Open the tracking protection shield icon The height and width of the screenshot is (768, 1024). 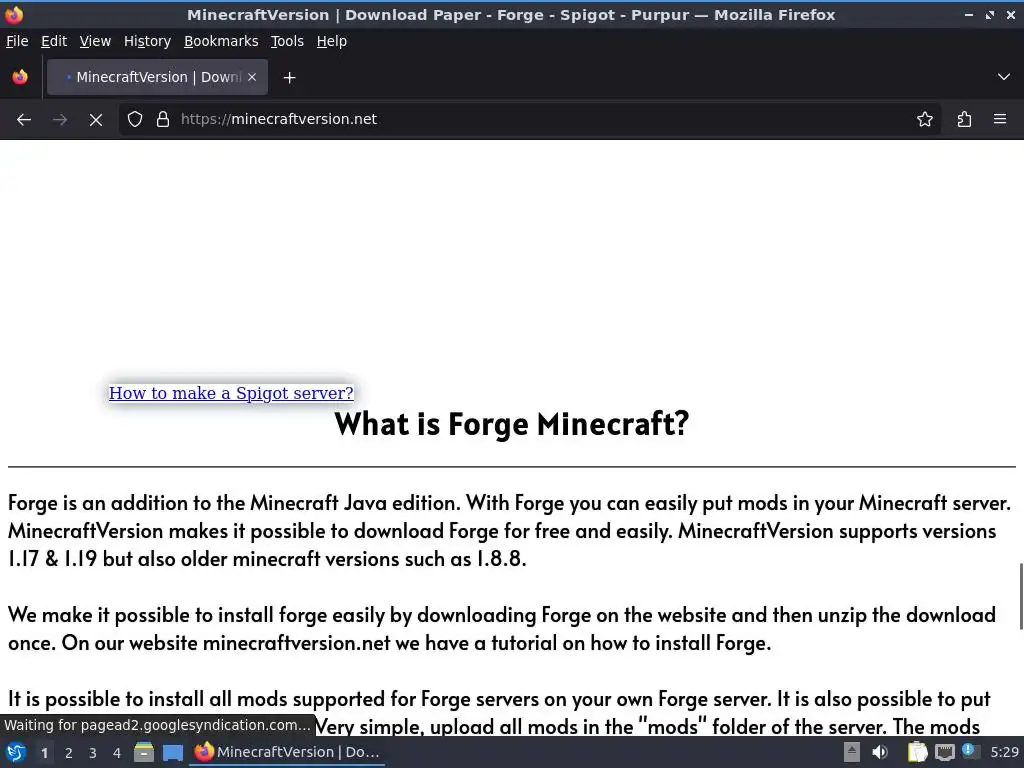[x=135, y=120]
